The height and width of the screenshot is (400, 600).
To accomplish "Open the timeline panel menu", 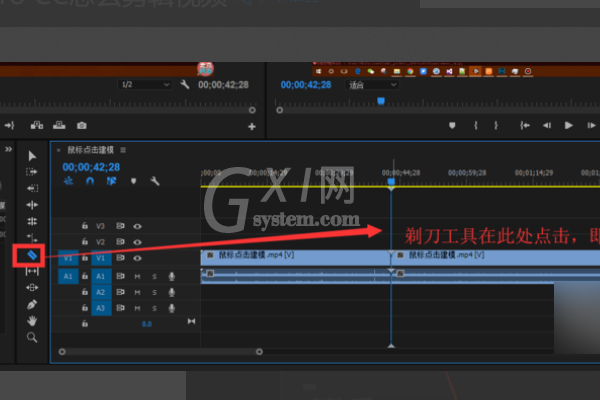I will pyautogui.click(x=123, y=150).
